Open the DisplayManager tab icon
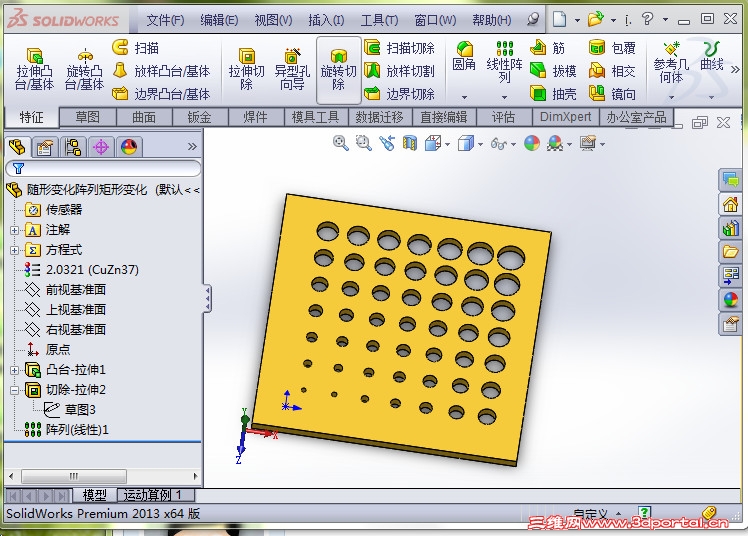The image size is (748, 536). click(x=129, y=147)
